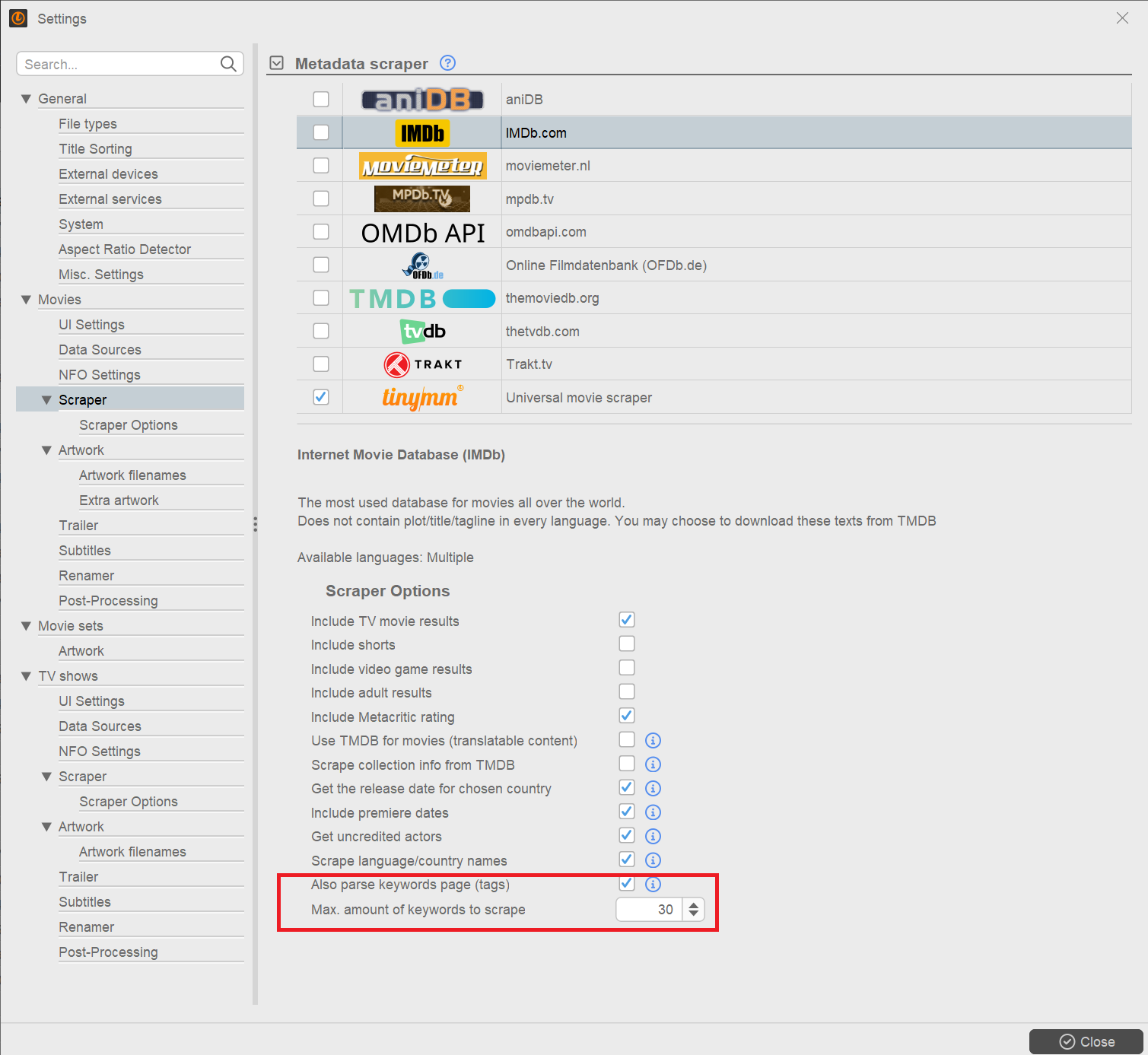This screenshot has height=1055, width=1148.
Task: Enable Include adult results checkbox
Action: coord(627,691)
